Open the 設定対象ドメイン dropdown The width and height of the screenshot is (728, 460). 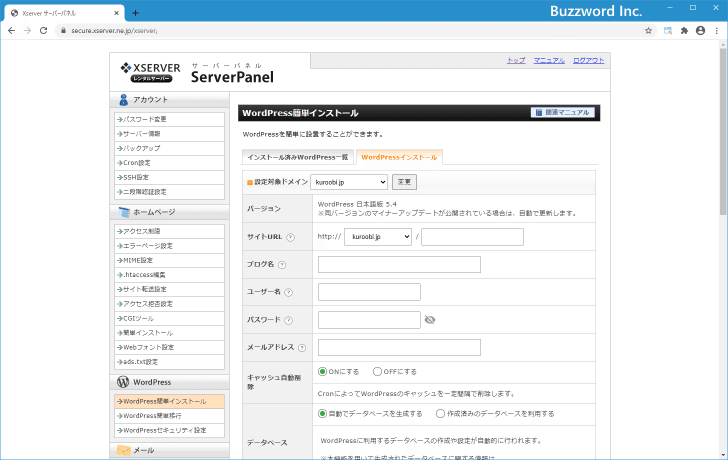(x=349, y=182)
